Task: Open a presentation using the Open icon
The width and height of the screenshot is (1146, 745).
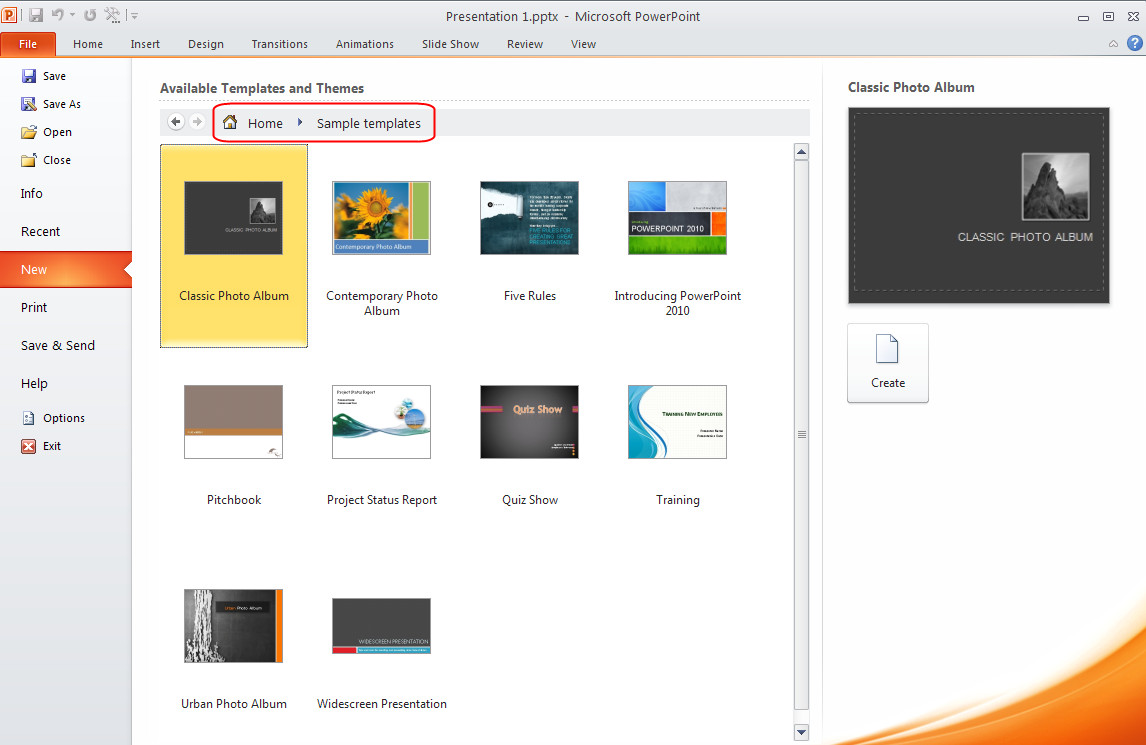Action: point(29,131)
